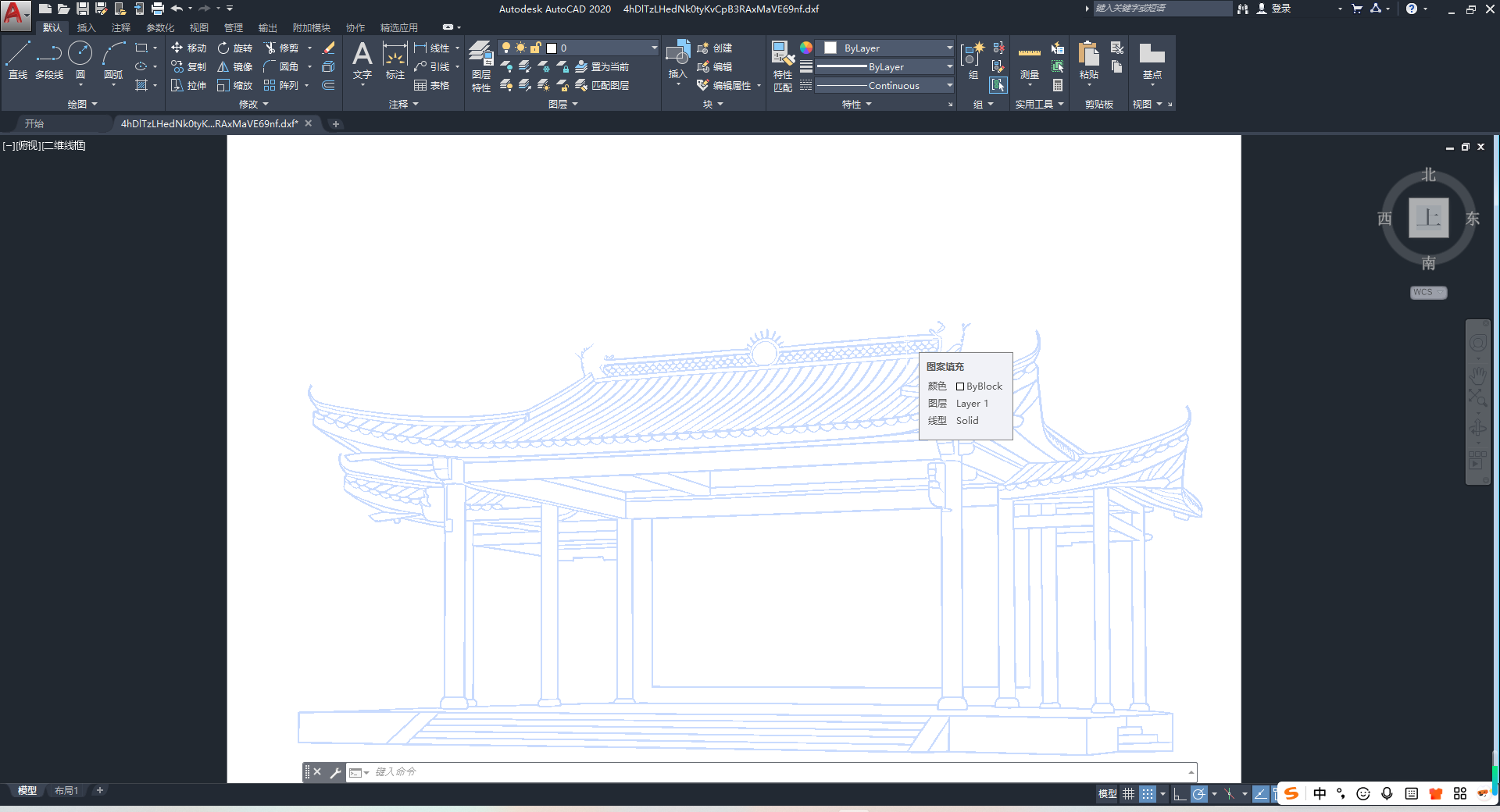Switch to the 插入 ribbon tab
Viewport: 1500px width, 812px height.
point(86,28)
